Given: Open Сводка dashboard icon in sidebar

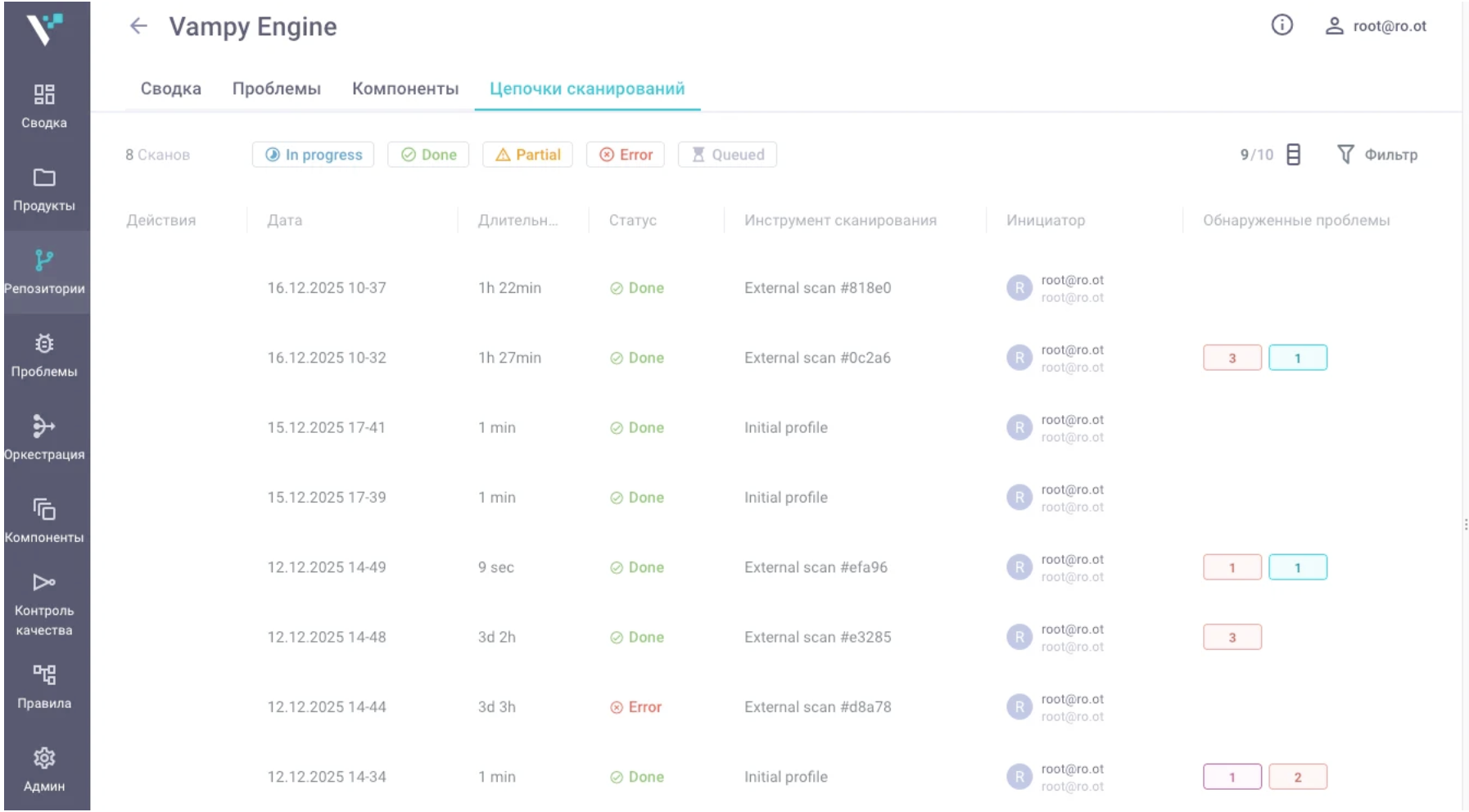Looking at the screenshot, I should [44, 95].
